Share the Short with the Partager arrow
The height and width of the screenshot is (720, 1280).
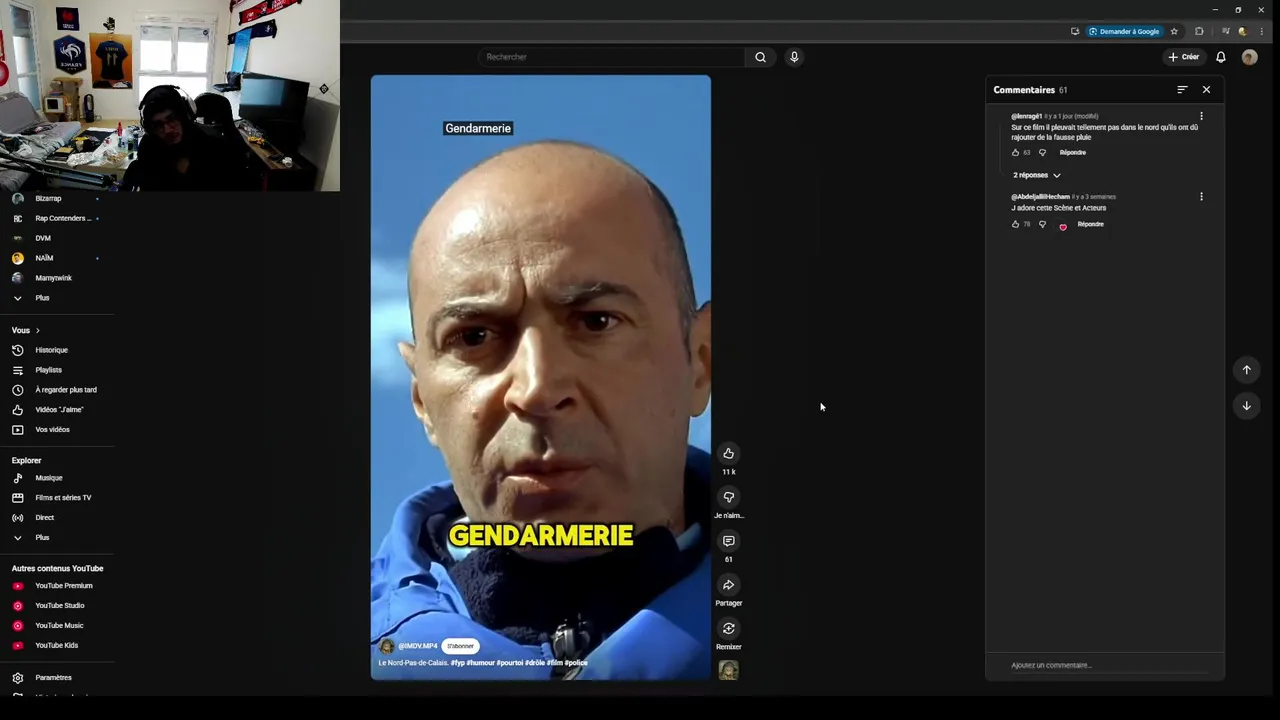point(728,585)
